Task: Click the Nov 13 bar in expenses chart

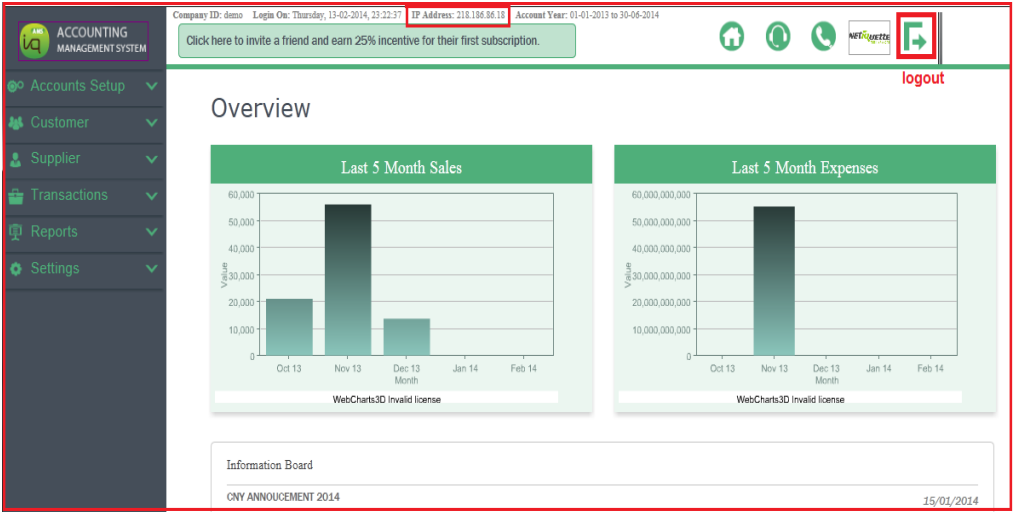Action: pos(774,281)
